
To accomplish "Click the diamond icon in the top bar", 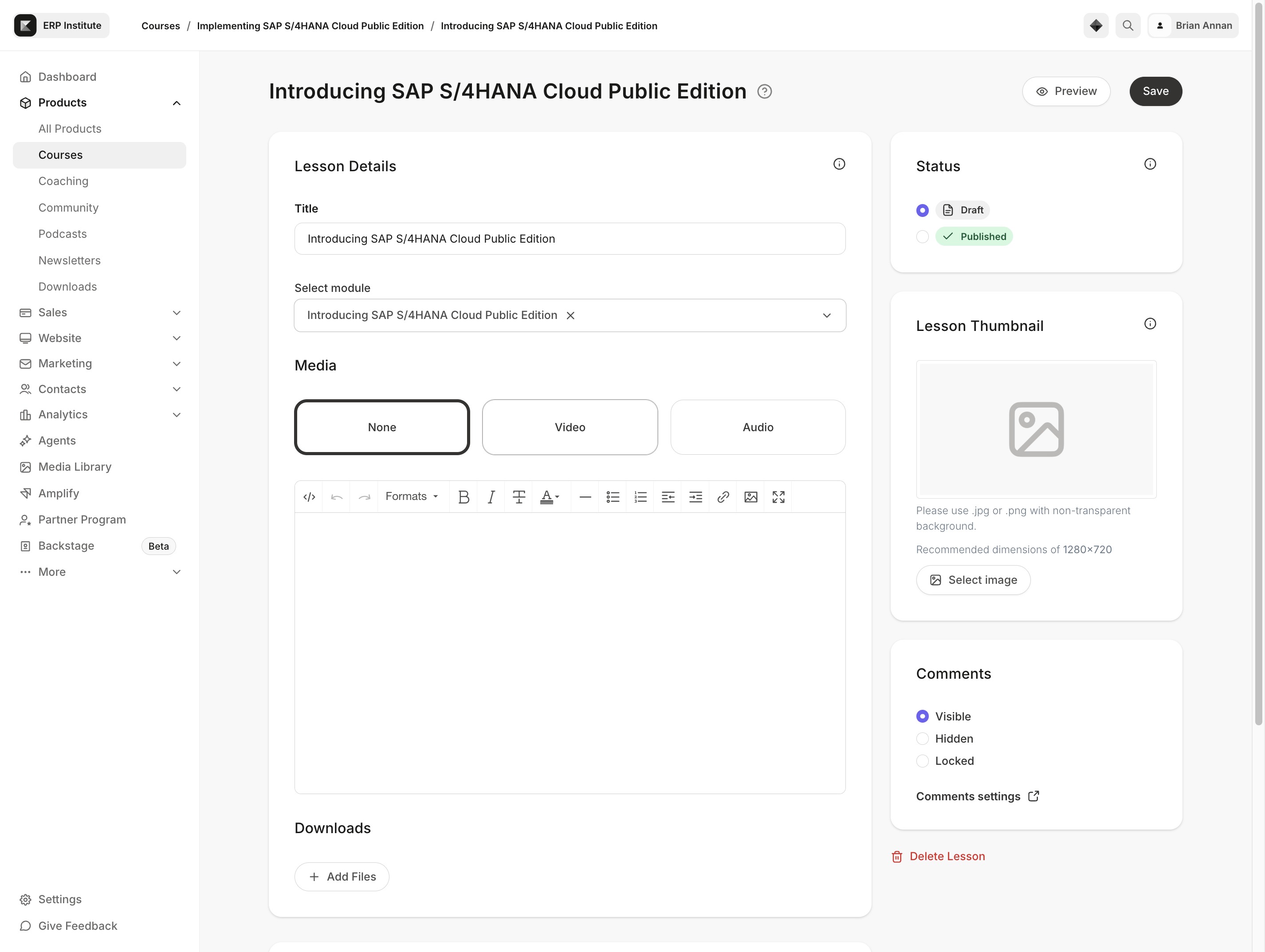I will (1096, 26).
